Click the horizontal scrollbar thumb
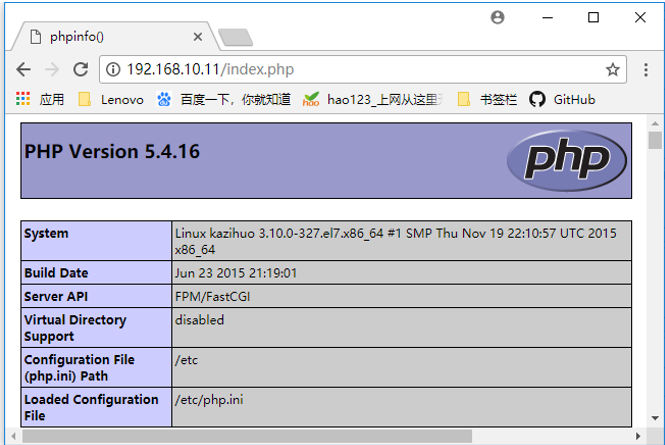This screenshot has width=665, height=445. click(x=247, y=436)
